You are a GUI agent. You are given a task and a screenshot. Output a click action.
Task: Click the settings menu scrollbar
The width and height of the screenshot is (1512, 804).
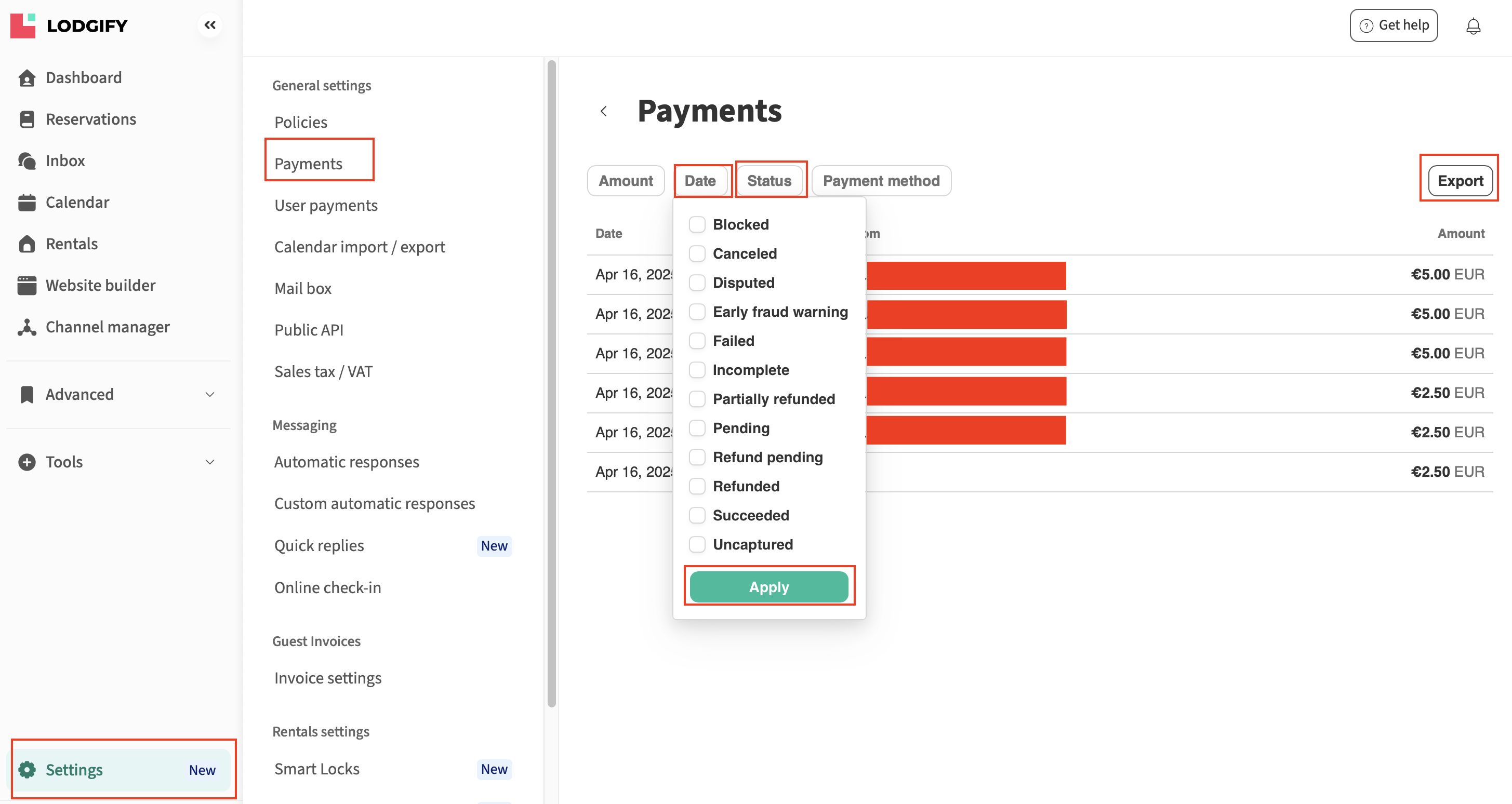[551, 381]
